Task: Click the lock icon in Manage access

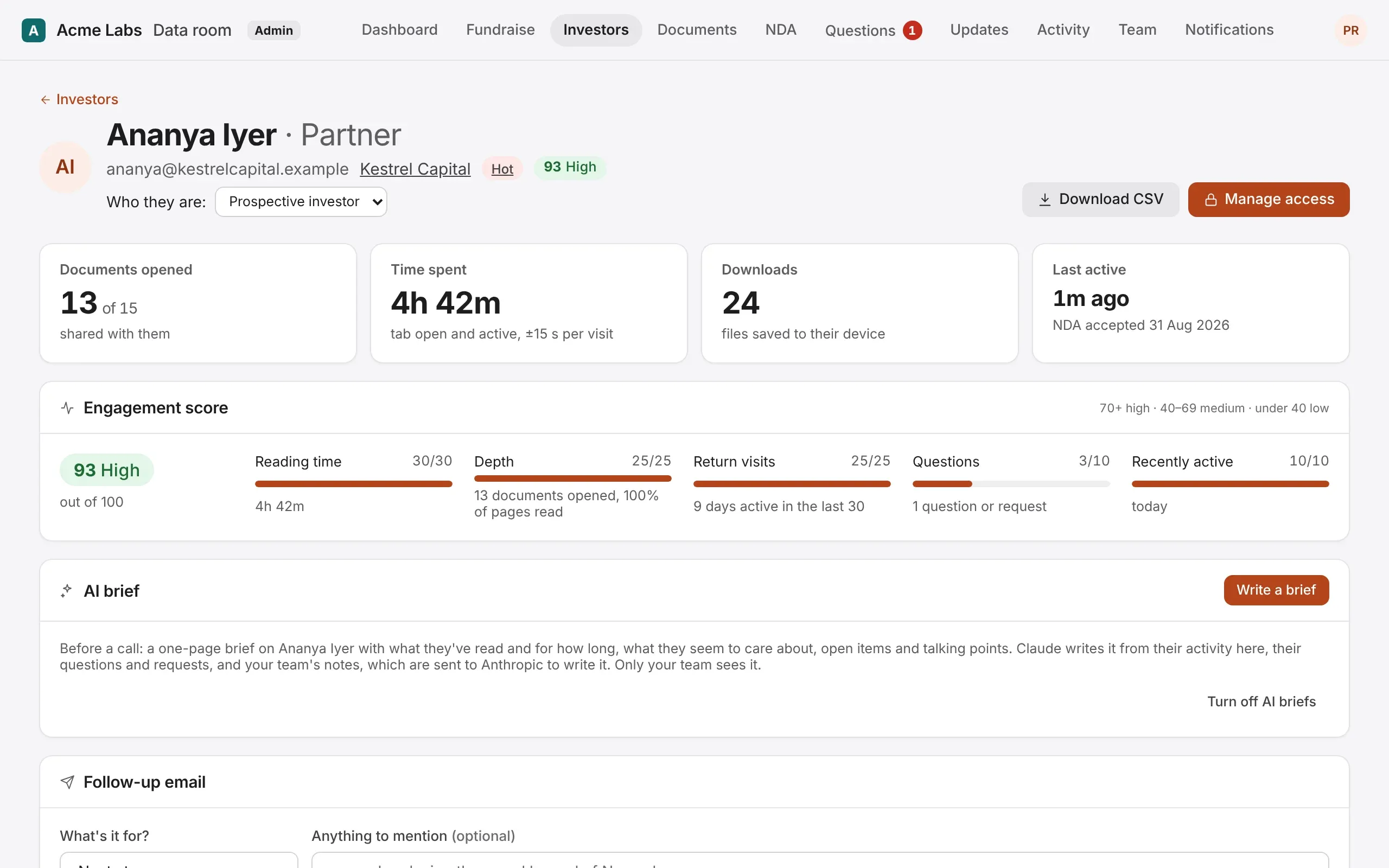Action: [x=1210, y=200]
